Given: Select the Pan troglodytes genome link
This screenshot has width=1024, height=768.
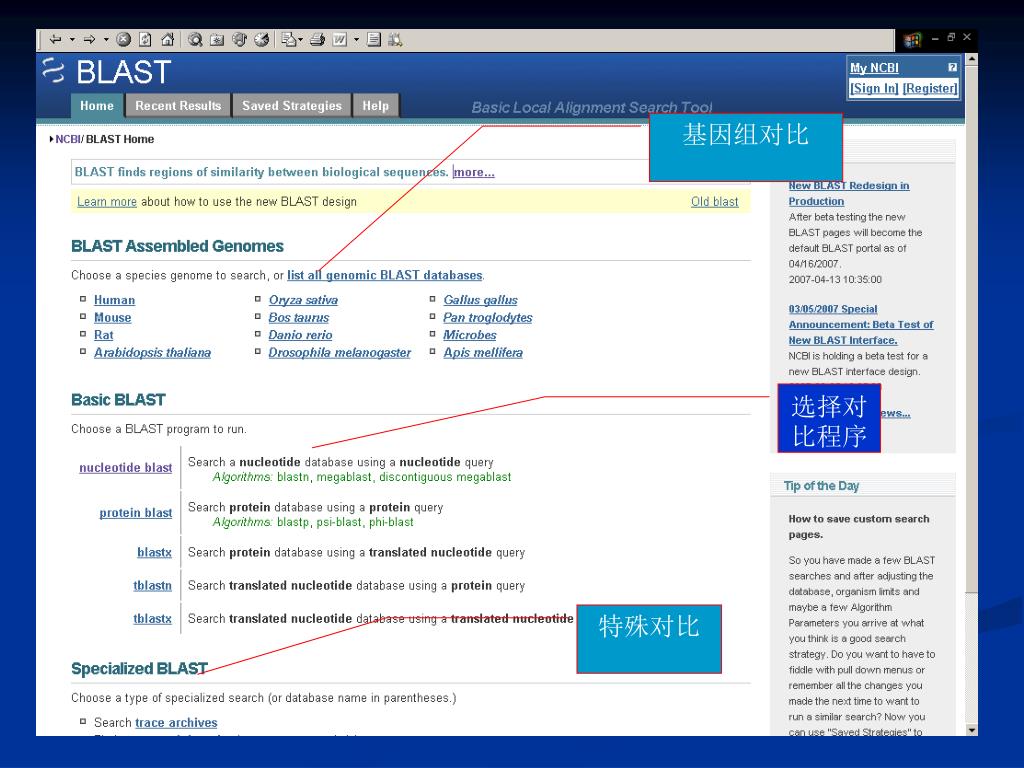Looking at the screenshot, I should point(488,317).
